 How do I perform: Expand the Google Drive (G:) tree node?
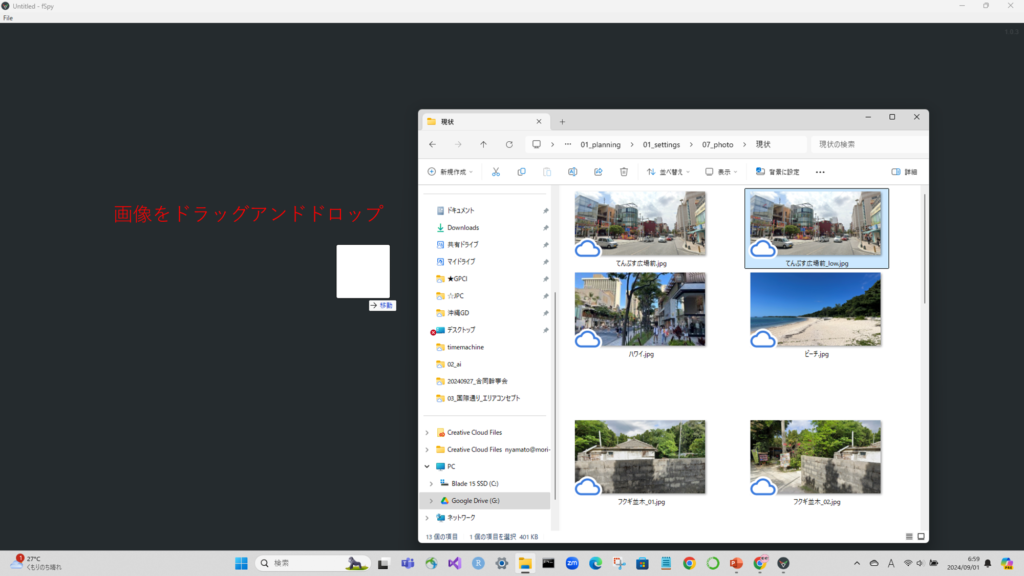pyautogui.click(x=431, y=500)
